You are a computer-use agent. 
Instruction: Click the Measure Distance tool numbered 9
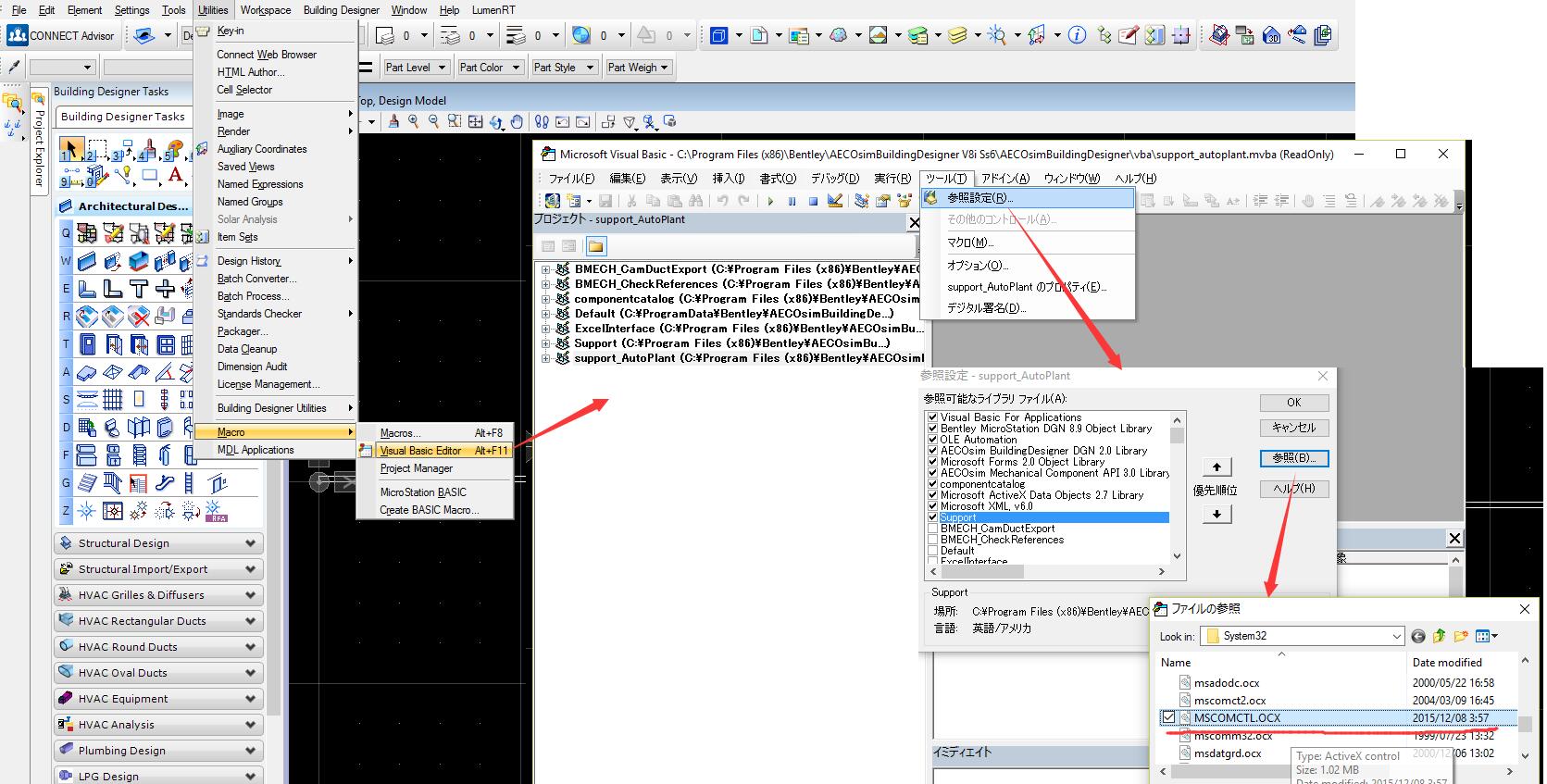click(x=69, y=177)
